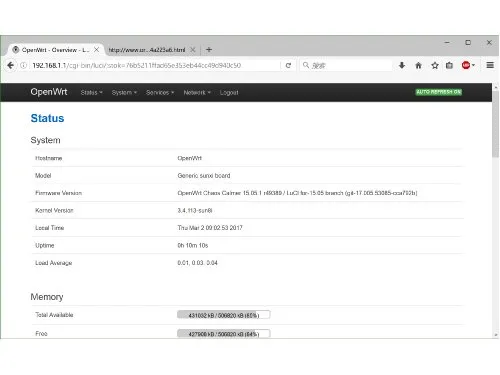Viewport: 500px width, 375px height.
Task: Click the search magnifier icon
Action: click(306, 65)
